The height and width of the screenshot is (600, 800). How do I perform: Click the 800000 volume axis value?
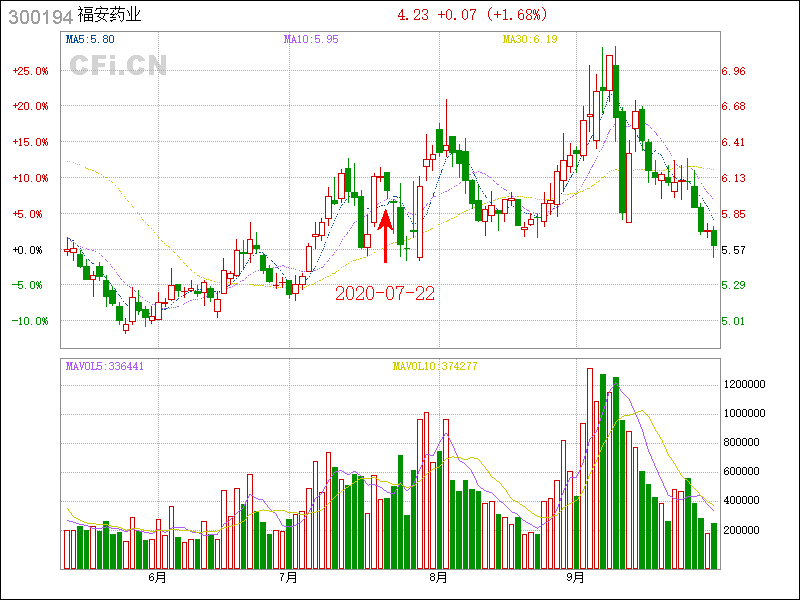pos(741,442)
